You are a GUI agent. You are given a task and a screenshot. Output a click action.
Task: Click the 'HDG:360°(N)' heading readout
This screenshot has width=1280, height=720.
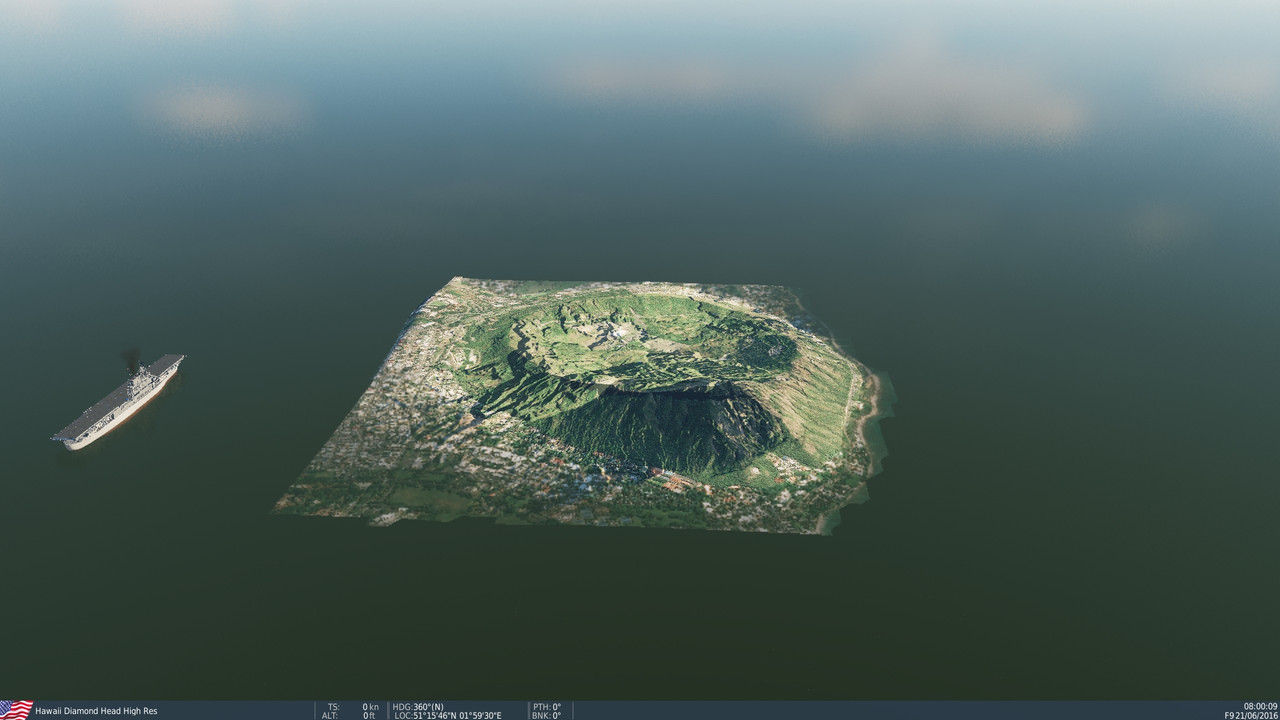coord(418,706)
